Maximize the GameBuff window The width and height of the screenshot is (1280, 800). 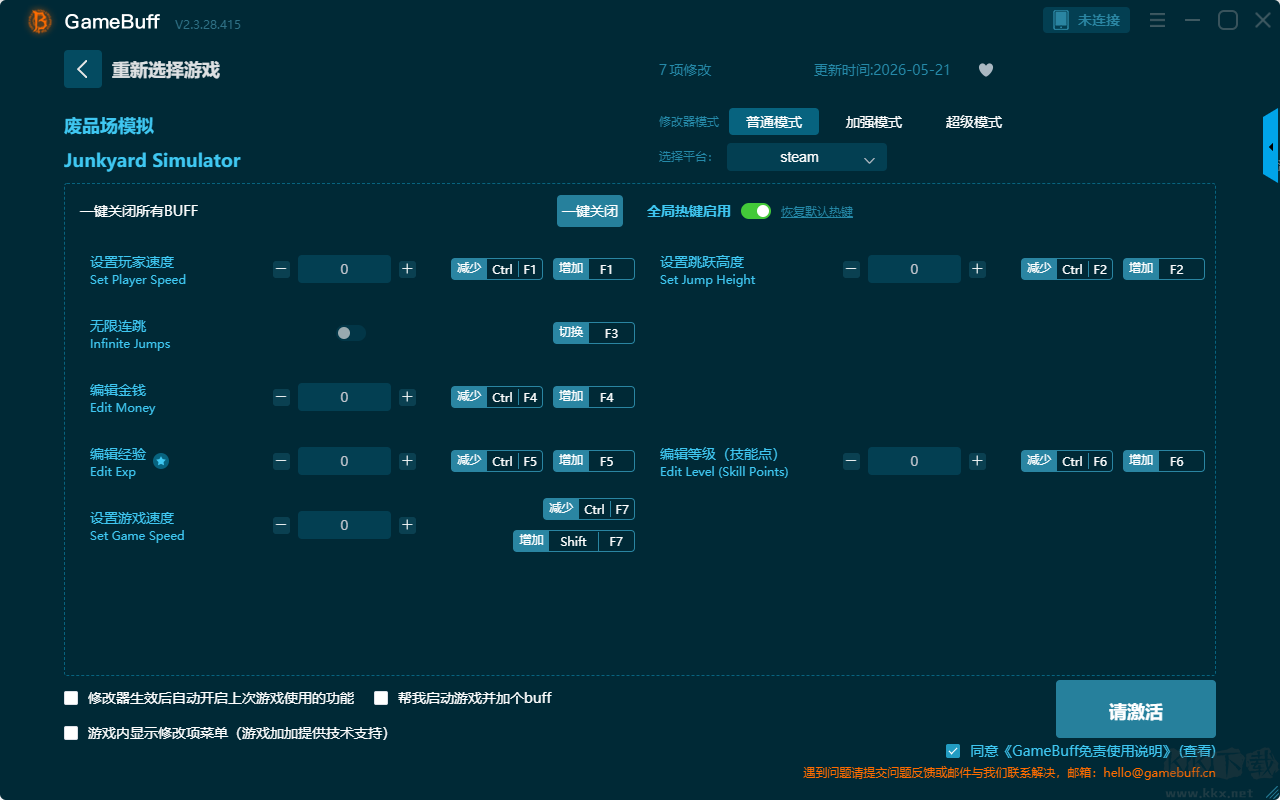1228,20
